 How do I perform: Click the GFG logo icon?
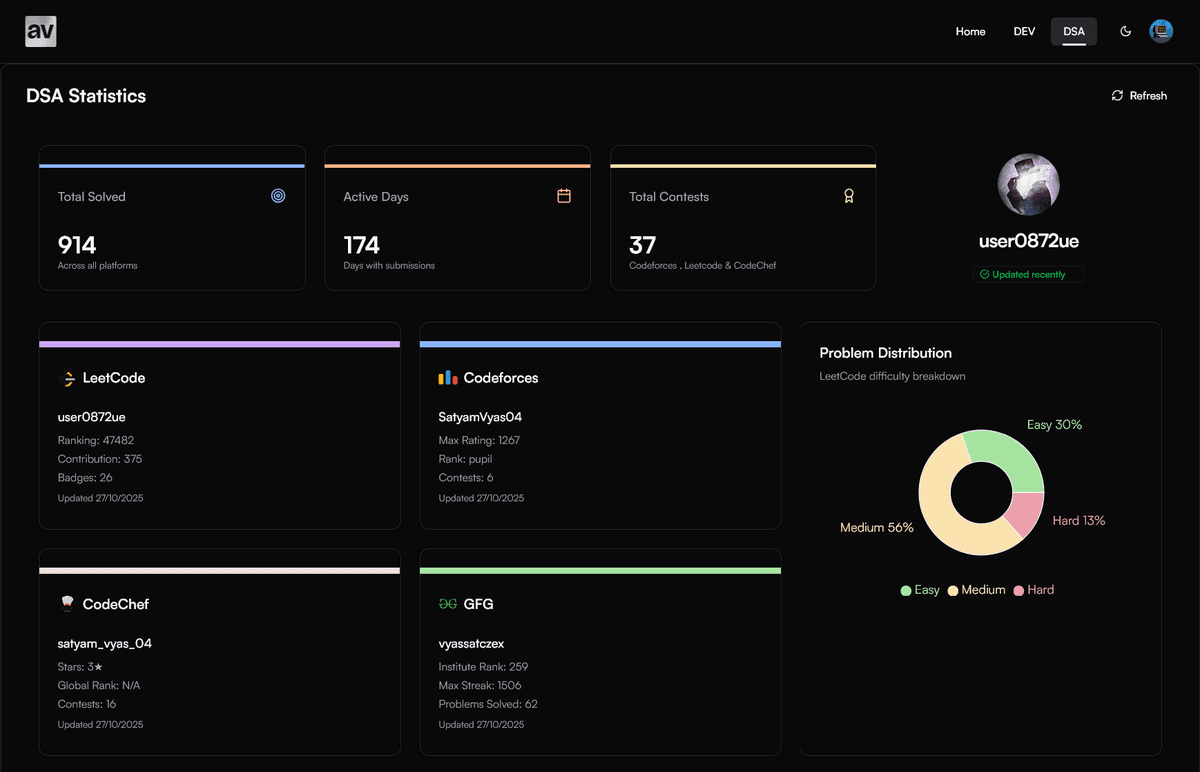(x=447, y=604)
